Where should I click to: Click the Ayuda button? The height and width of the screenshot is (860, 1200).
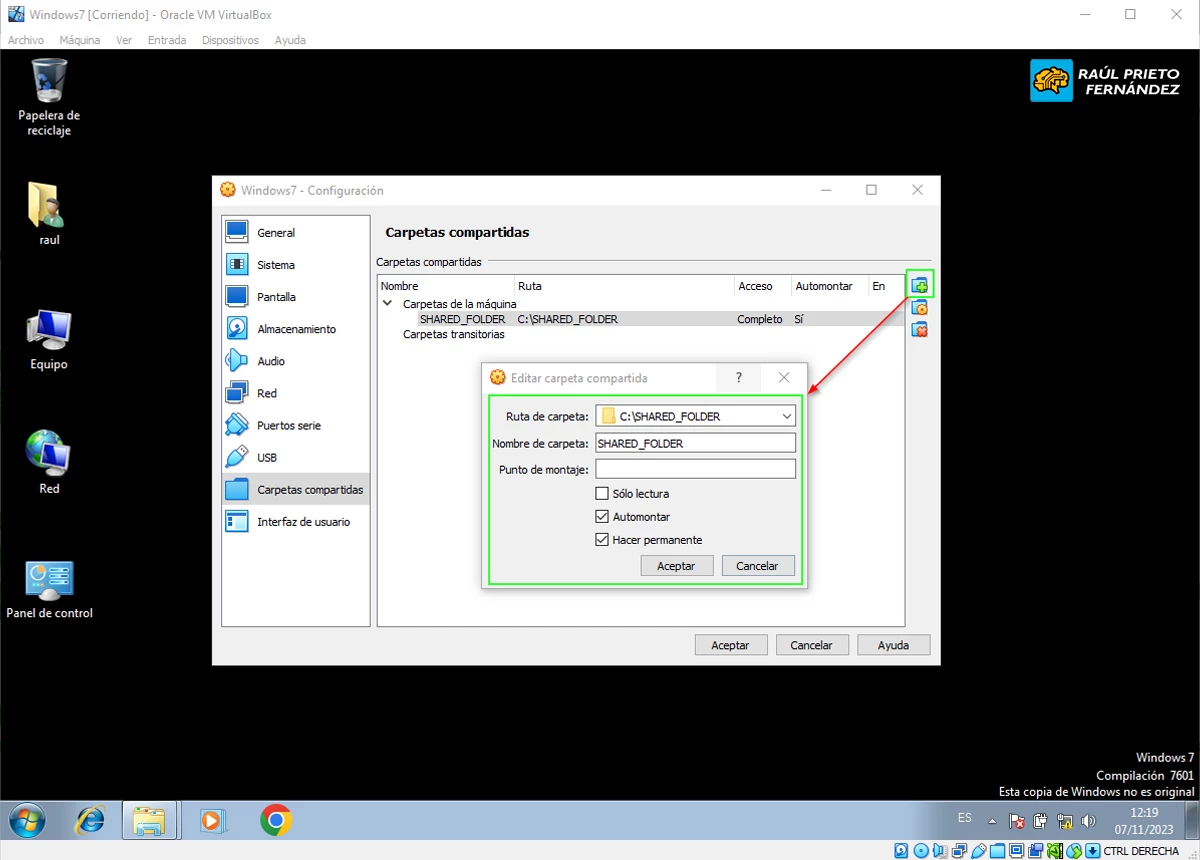[893, 644]
